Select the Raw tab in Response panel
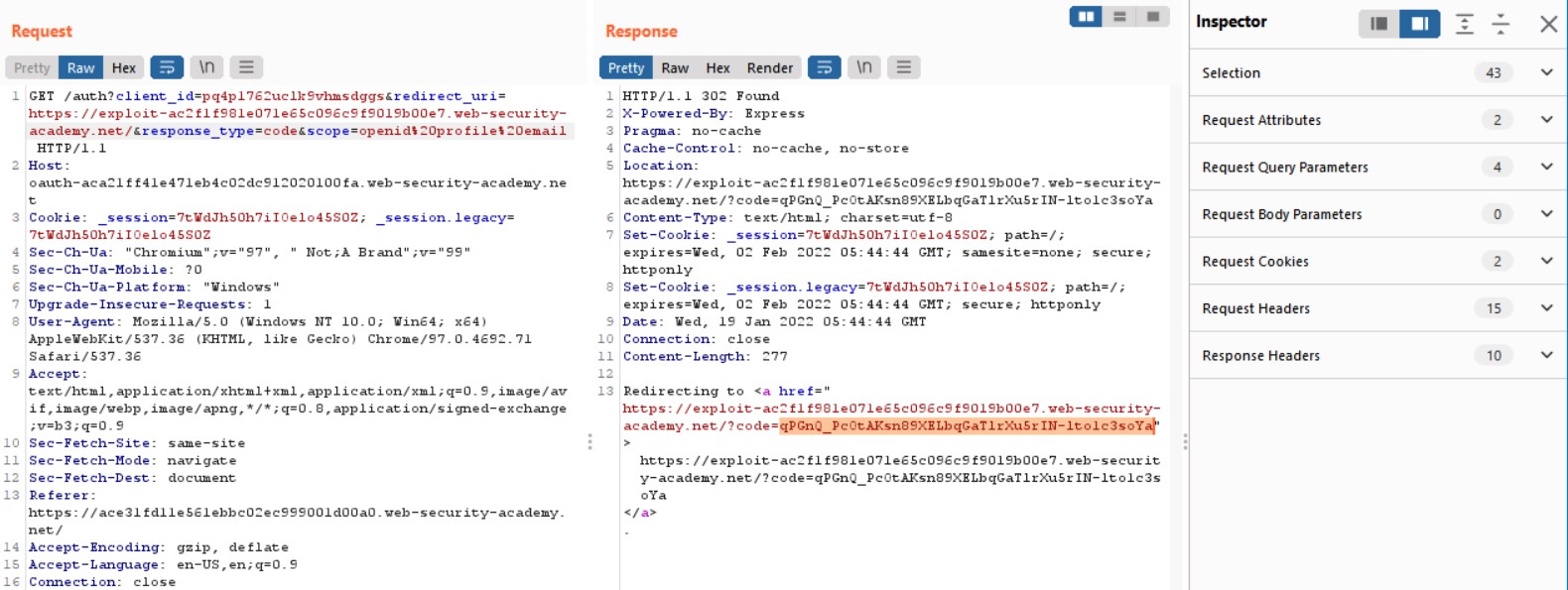 point(675,67)
